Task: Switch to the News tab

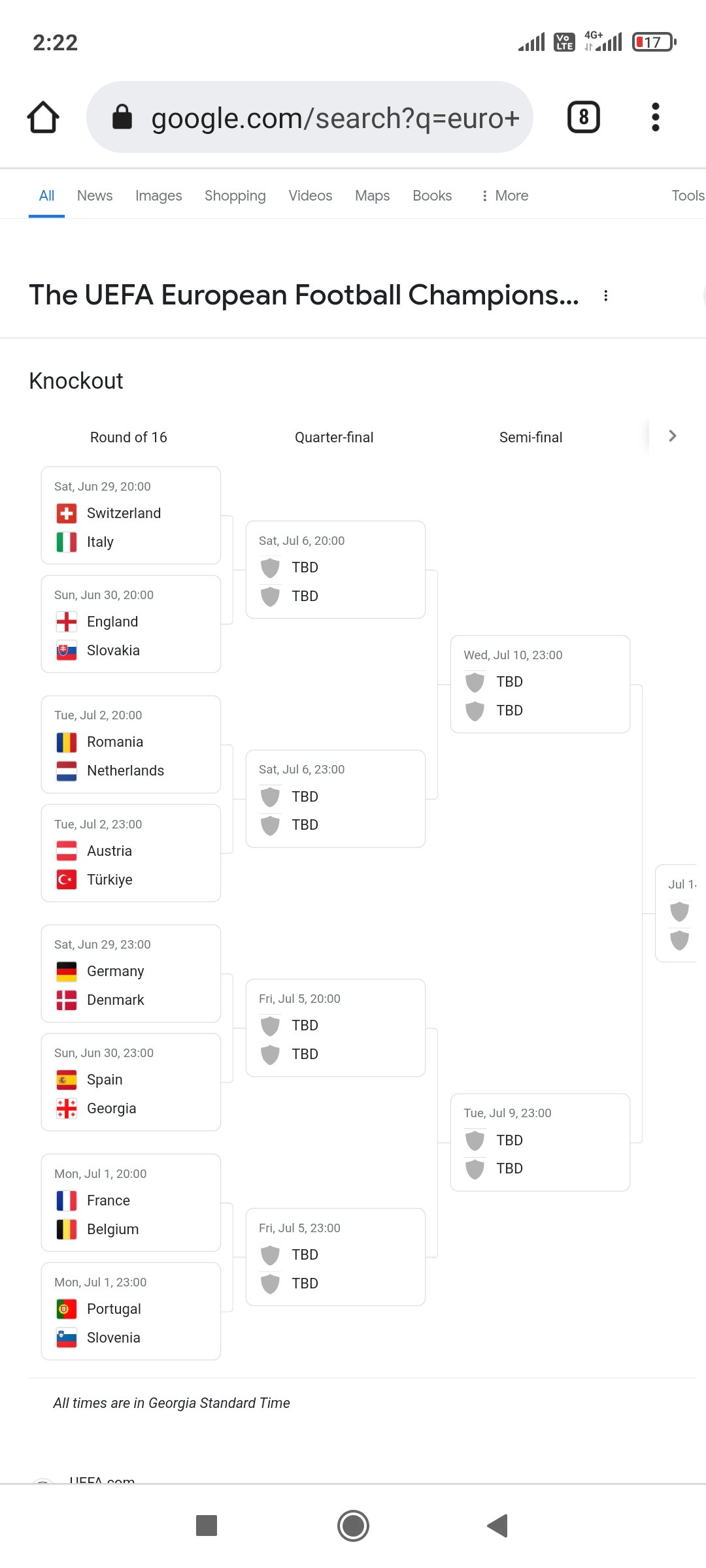Action: click(x=95, y=196)
